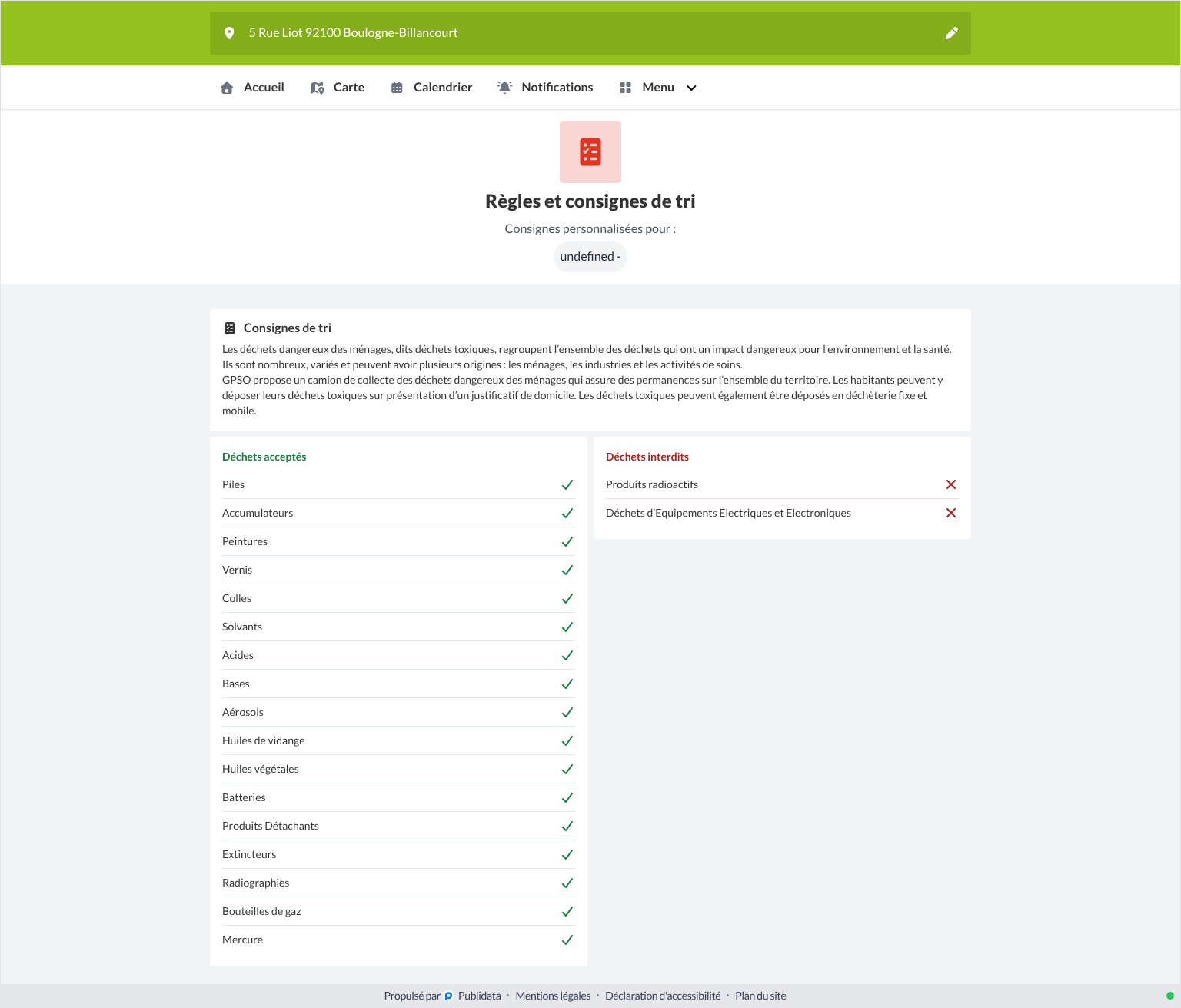Click the red cross for Déchets d'Equipements Electriques
This screenshot has height=1008, width=1181.
[951, 513]
